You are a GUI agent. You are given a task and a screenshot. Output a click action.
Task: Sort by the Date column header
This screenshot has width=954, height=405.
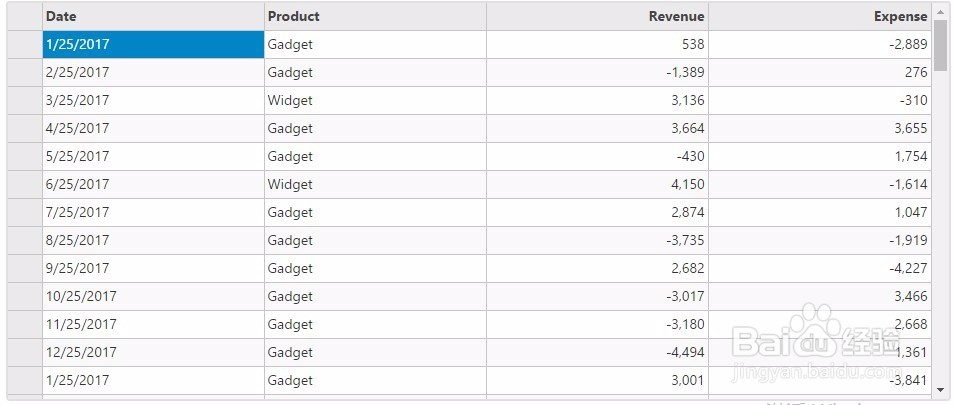(154, 16)
